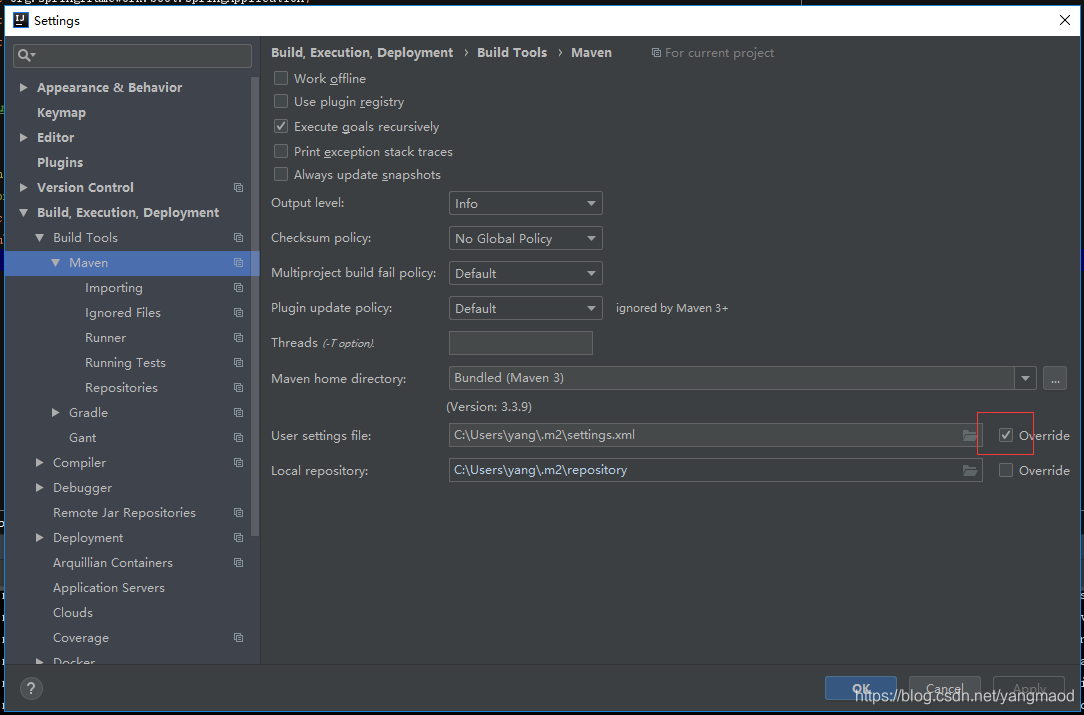Open the Clouds settings page
The height and width of the screenshot is (715, 1084).
(x=73, y=613)
